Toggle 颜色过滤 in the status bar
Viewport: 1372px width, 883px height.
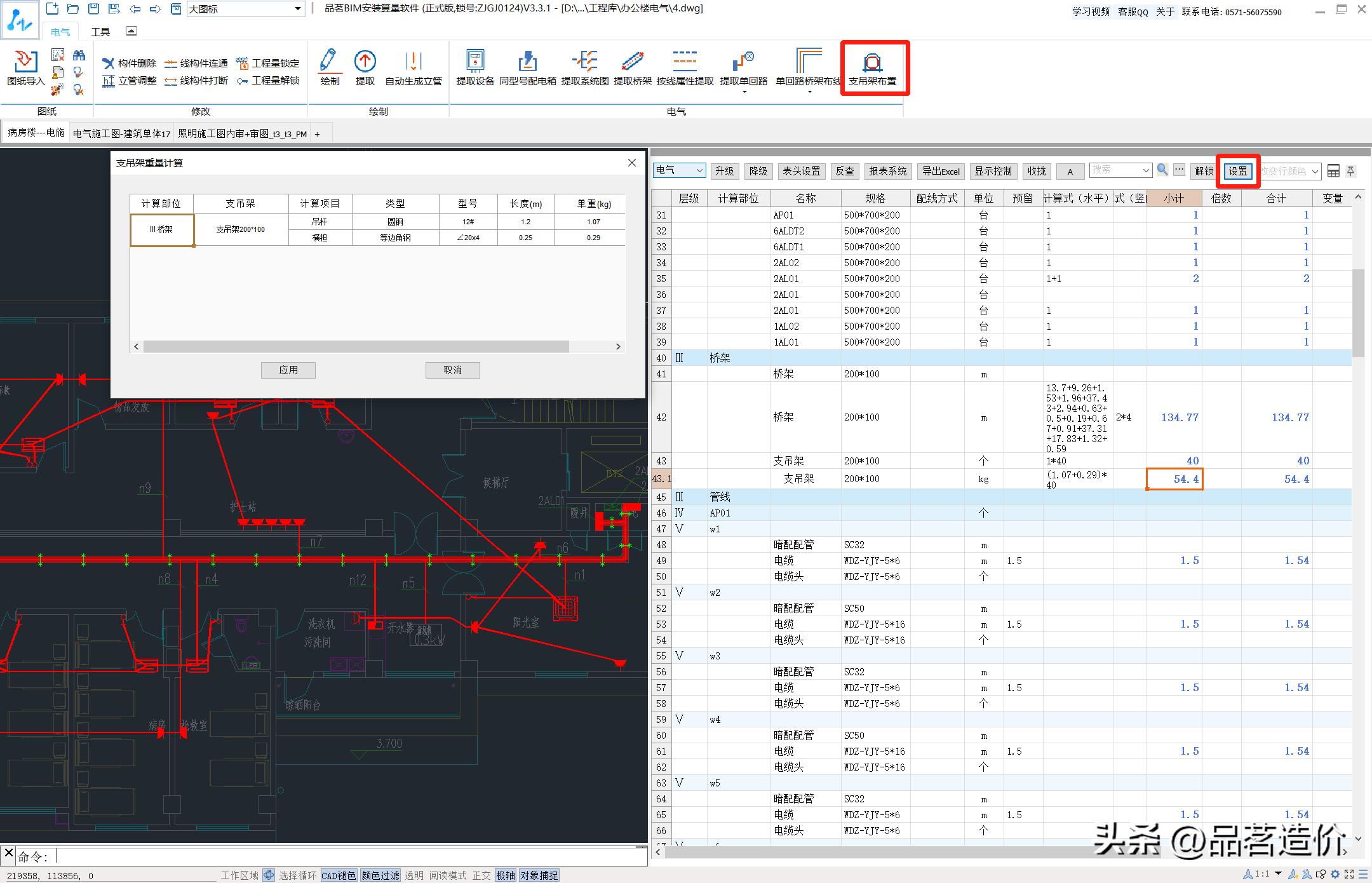click(x=380, y=875)
